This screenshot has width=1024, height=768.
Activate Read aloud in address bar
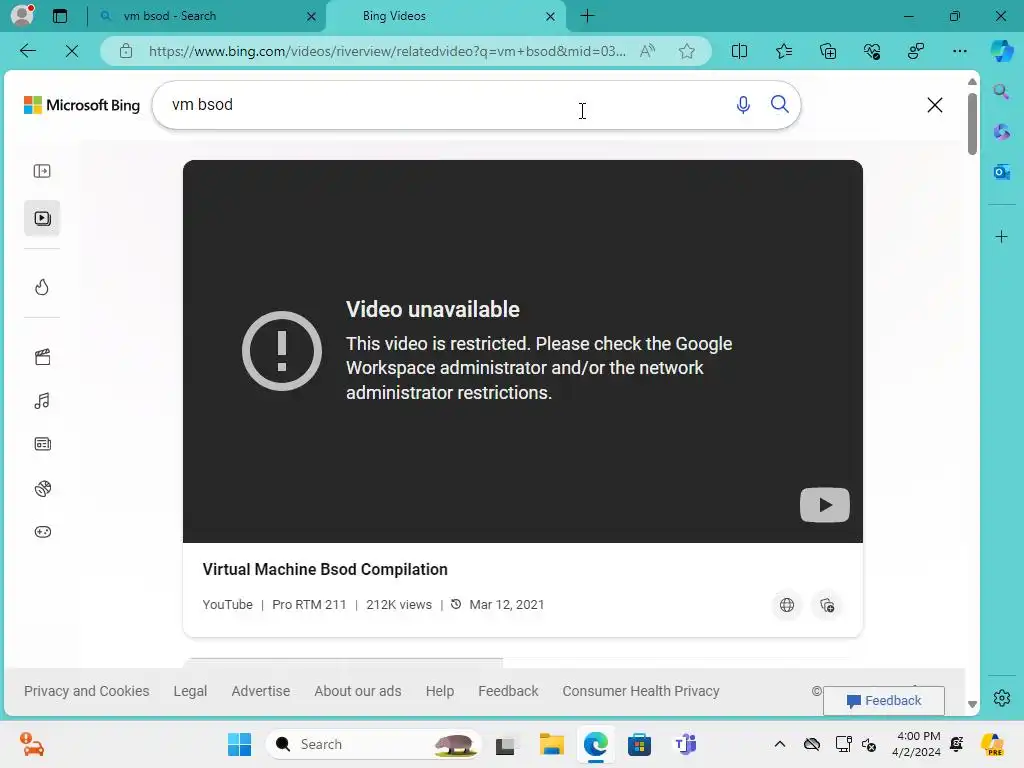[647, 51]
